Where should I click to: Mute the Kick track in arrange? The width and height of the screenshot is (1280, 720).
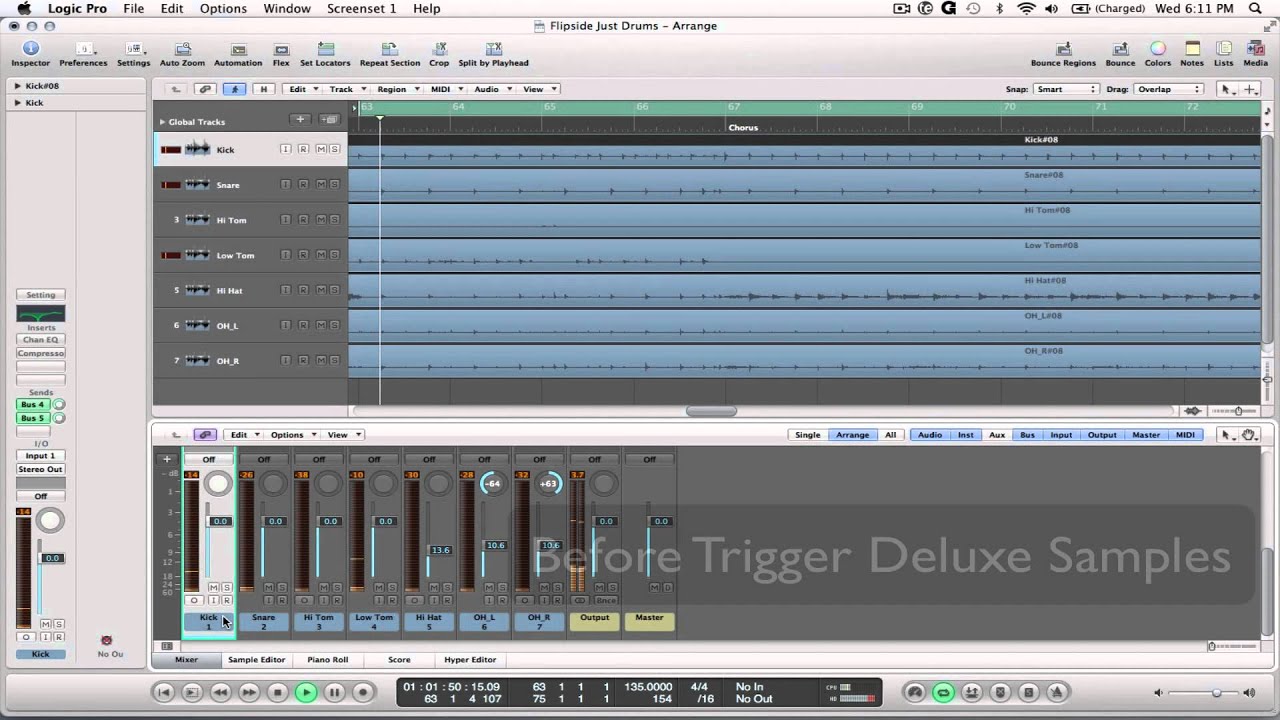(x=320, y=150)
